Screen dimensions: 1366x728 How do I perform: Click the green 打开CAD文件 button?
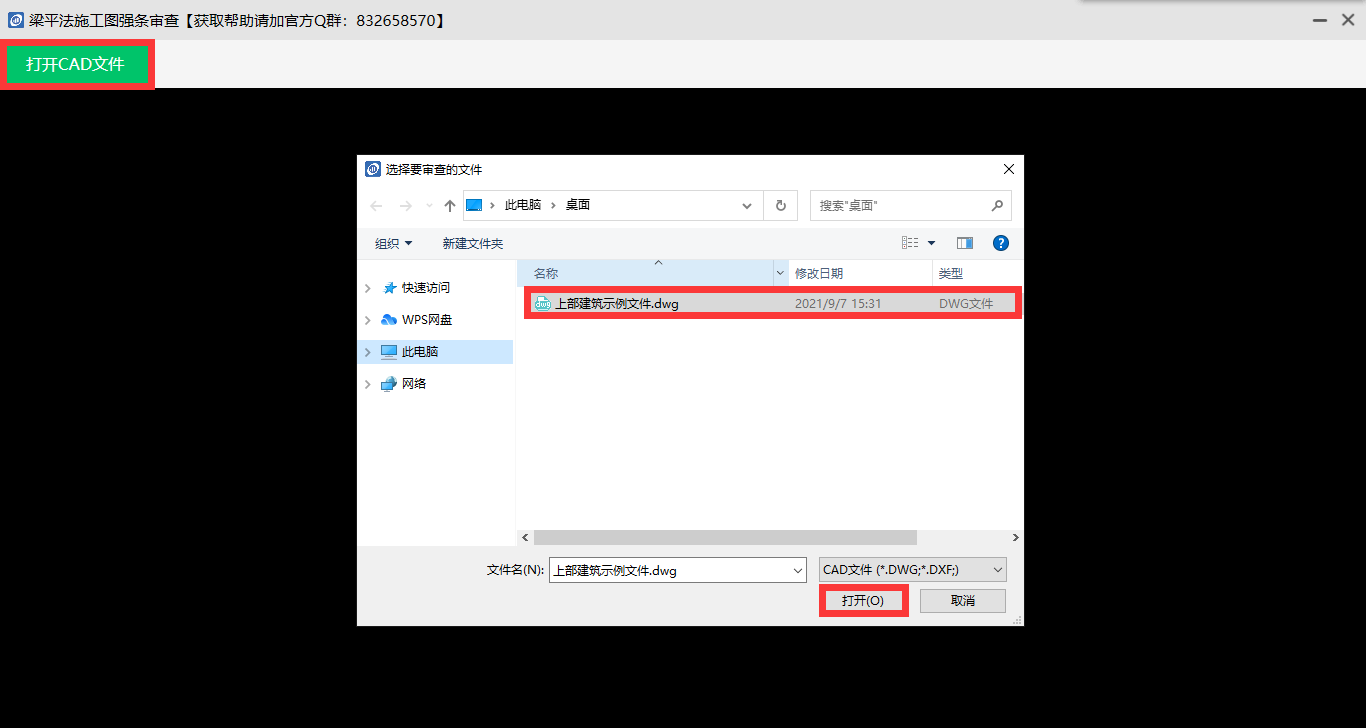point(76,65)
